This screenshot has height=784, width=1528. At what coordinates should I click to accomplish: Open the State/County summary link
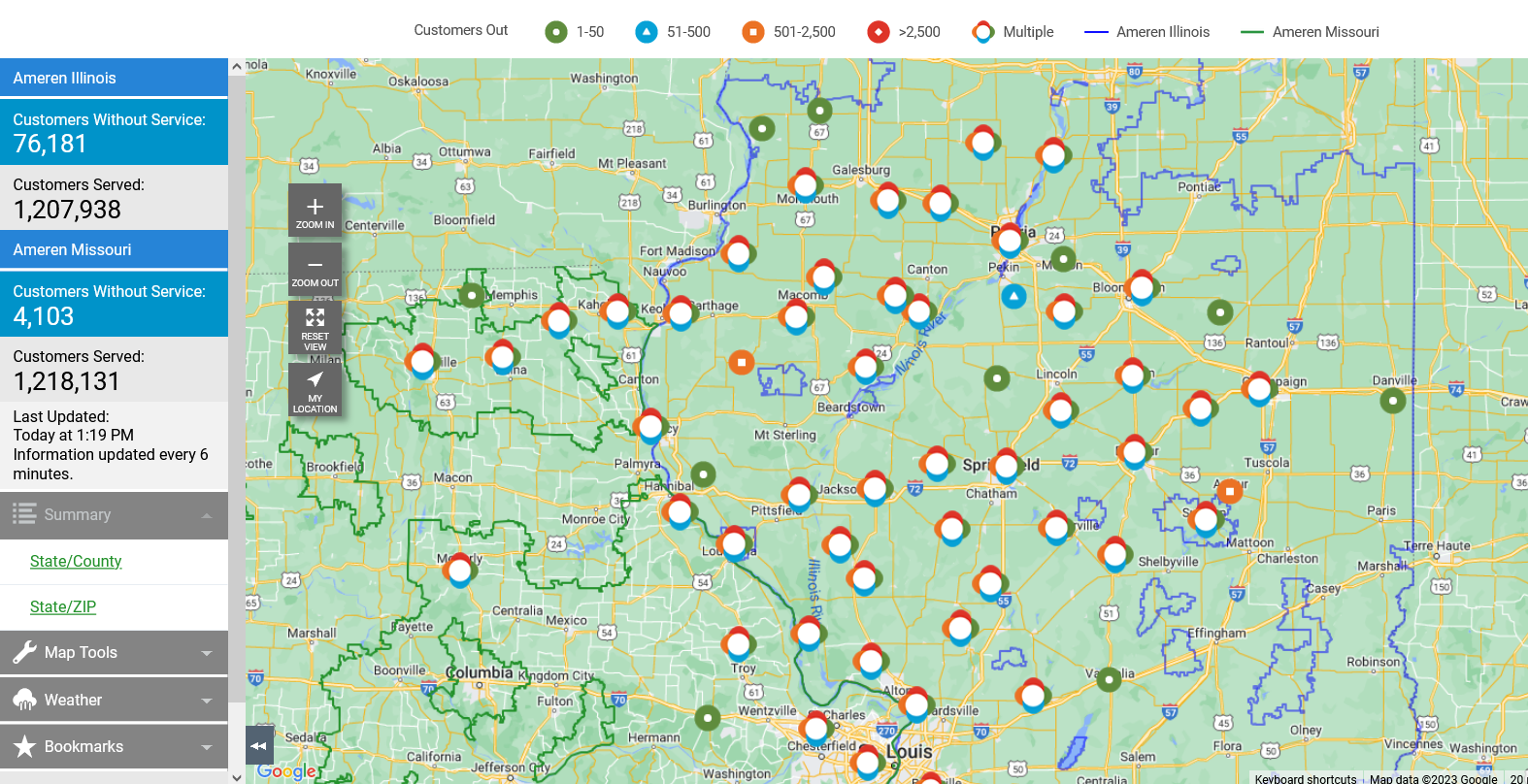click(x=76, y=561)
